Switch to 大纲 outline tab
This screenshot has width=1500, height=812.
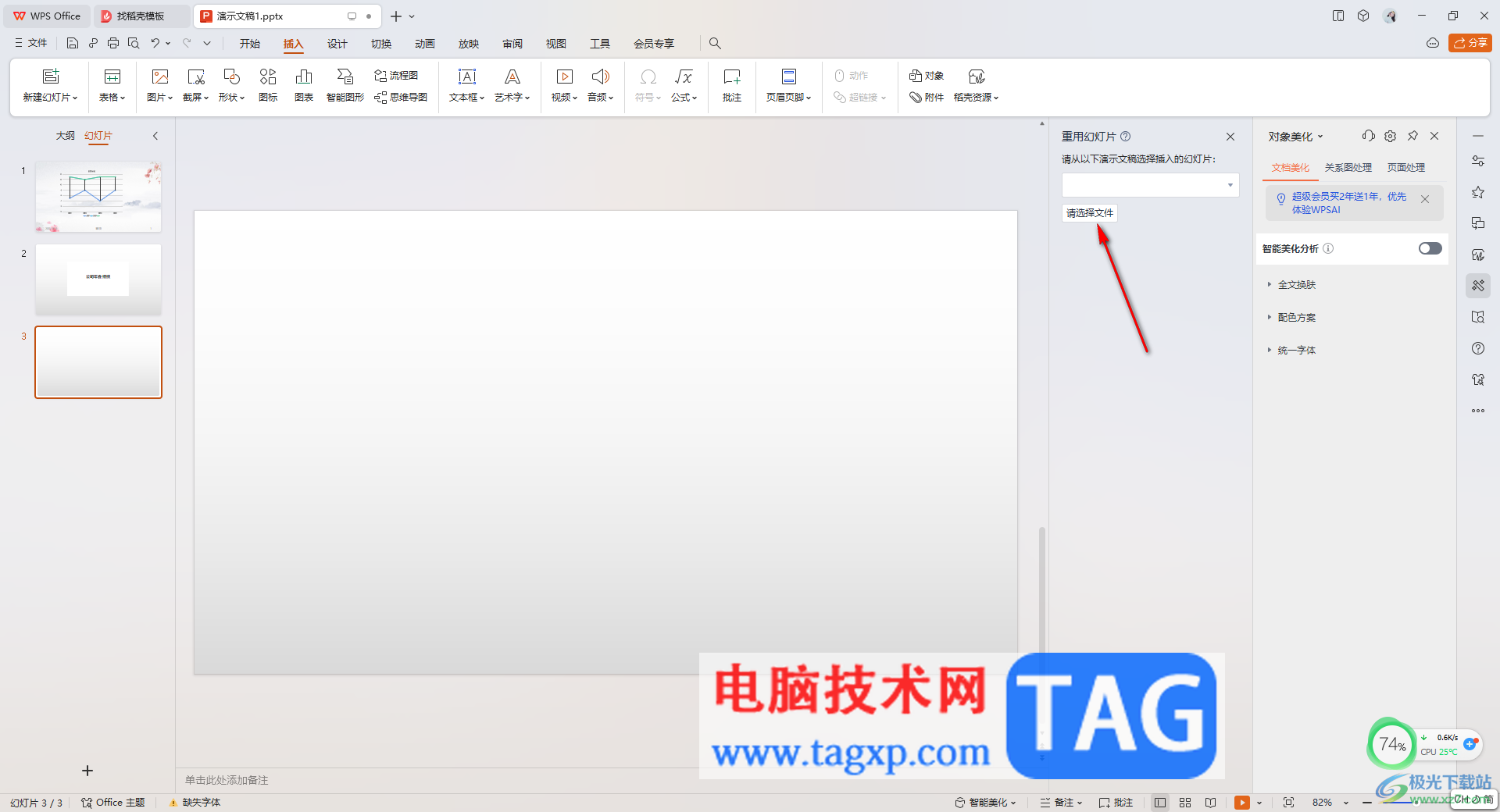coord(66,136)
